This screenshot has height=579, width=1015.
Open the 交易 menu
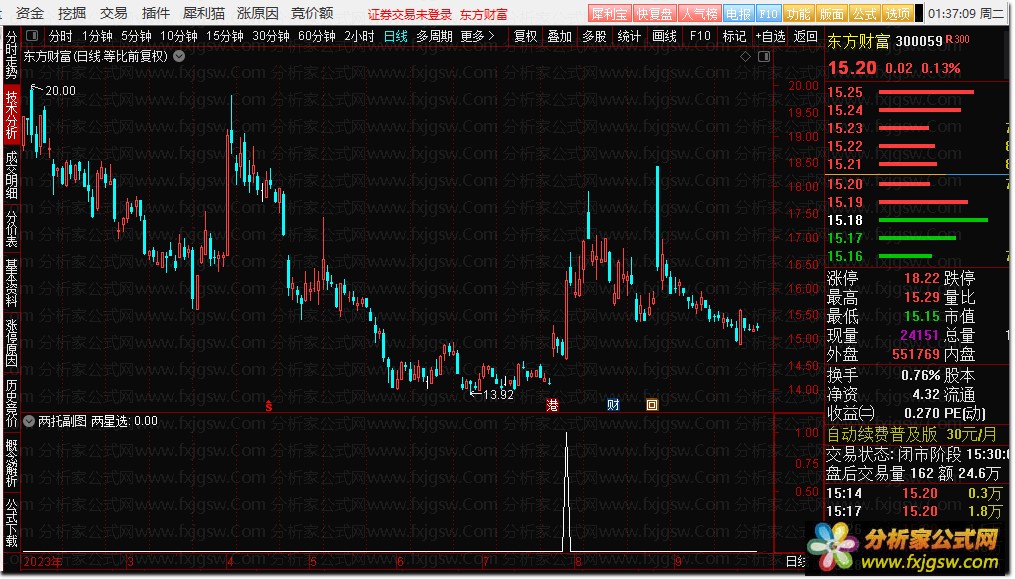pyautogui.click(x=113, y=13)
